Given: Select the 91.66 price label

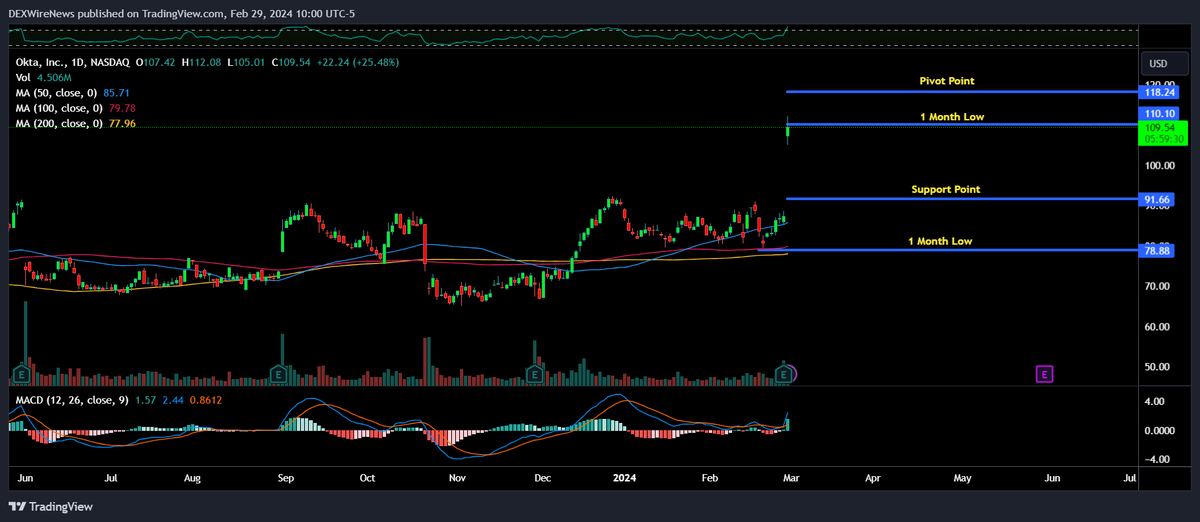Looking at the screenshot, I should pyautogui.click(x=1158, y=200).
